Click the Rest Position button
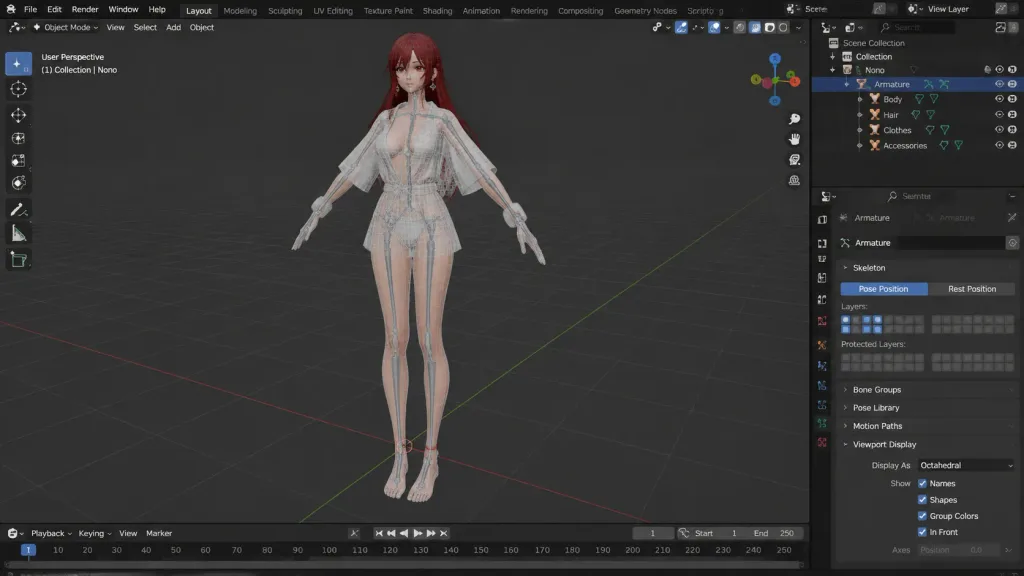This screenshot has height=576, width=1024. pos(972,289)
